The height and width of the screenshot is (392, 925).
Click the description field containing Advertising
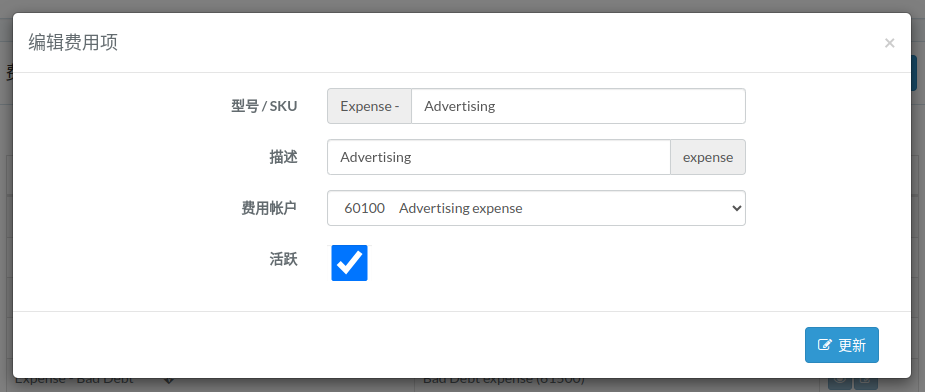coord(498,157)
